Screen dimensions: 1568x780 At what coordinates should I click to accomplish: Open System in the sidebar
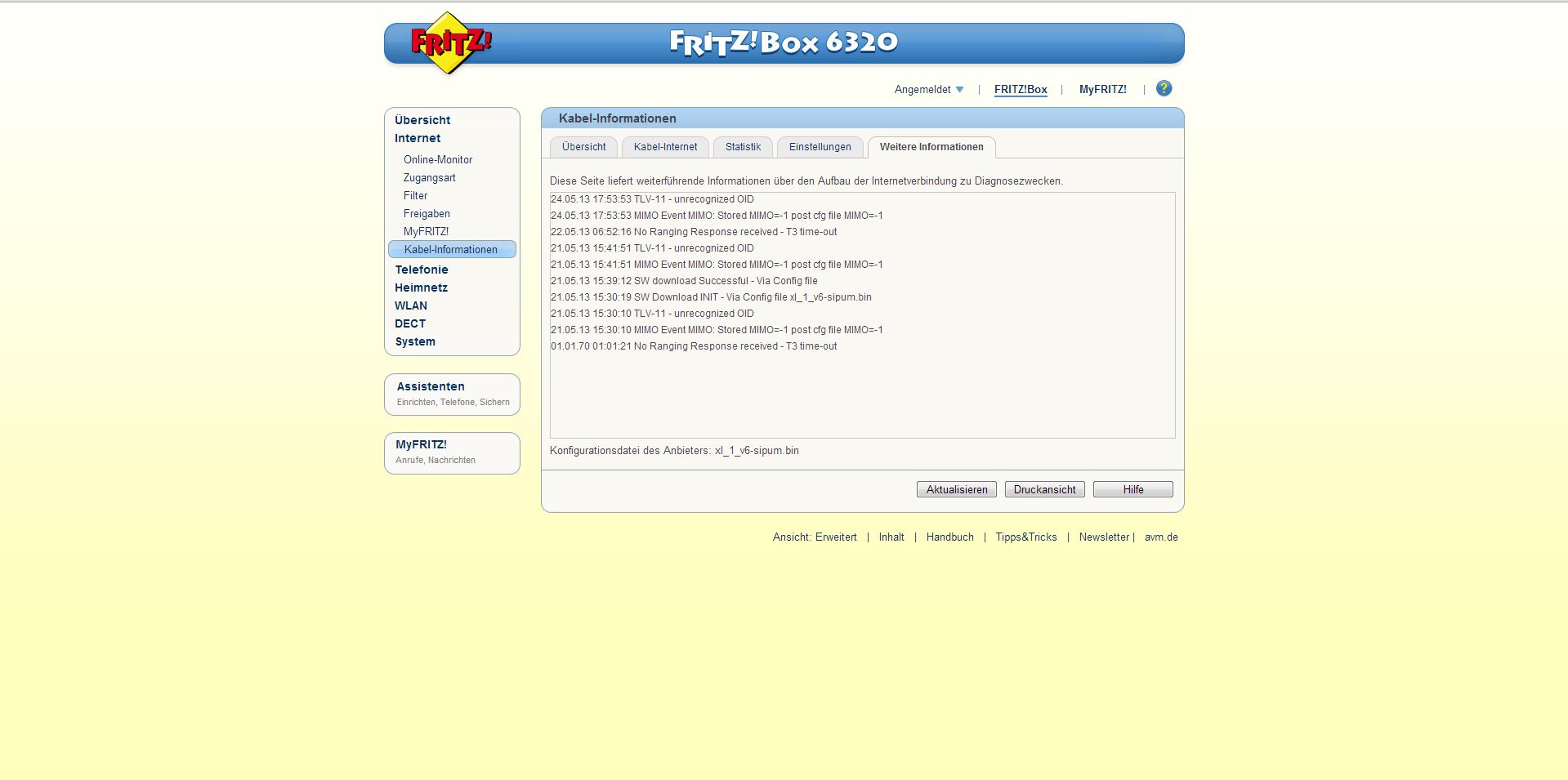coord(415,341)
